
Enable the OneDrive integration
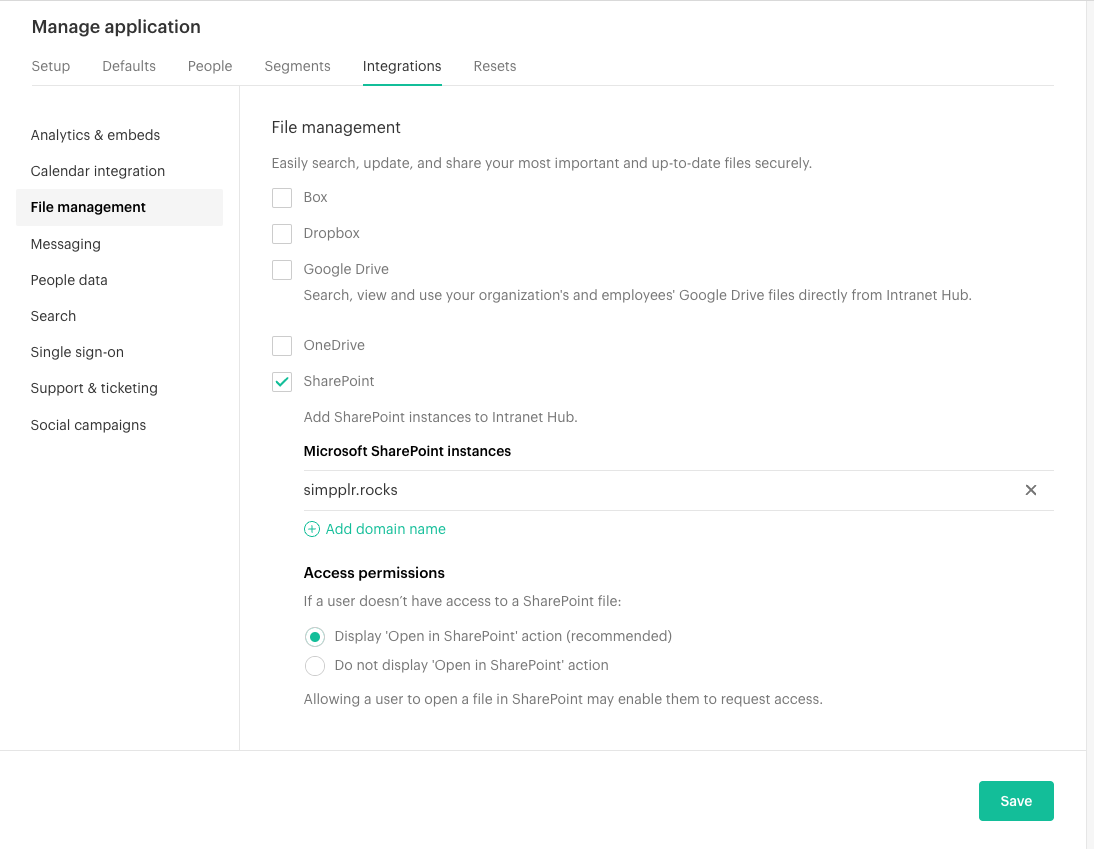pyautogui.click(x=281, y=345)
